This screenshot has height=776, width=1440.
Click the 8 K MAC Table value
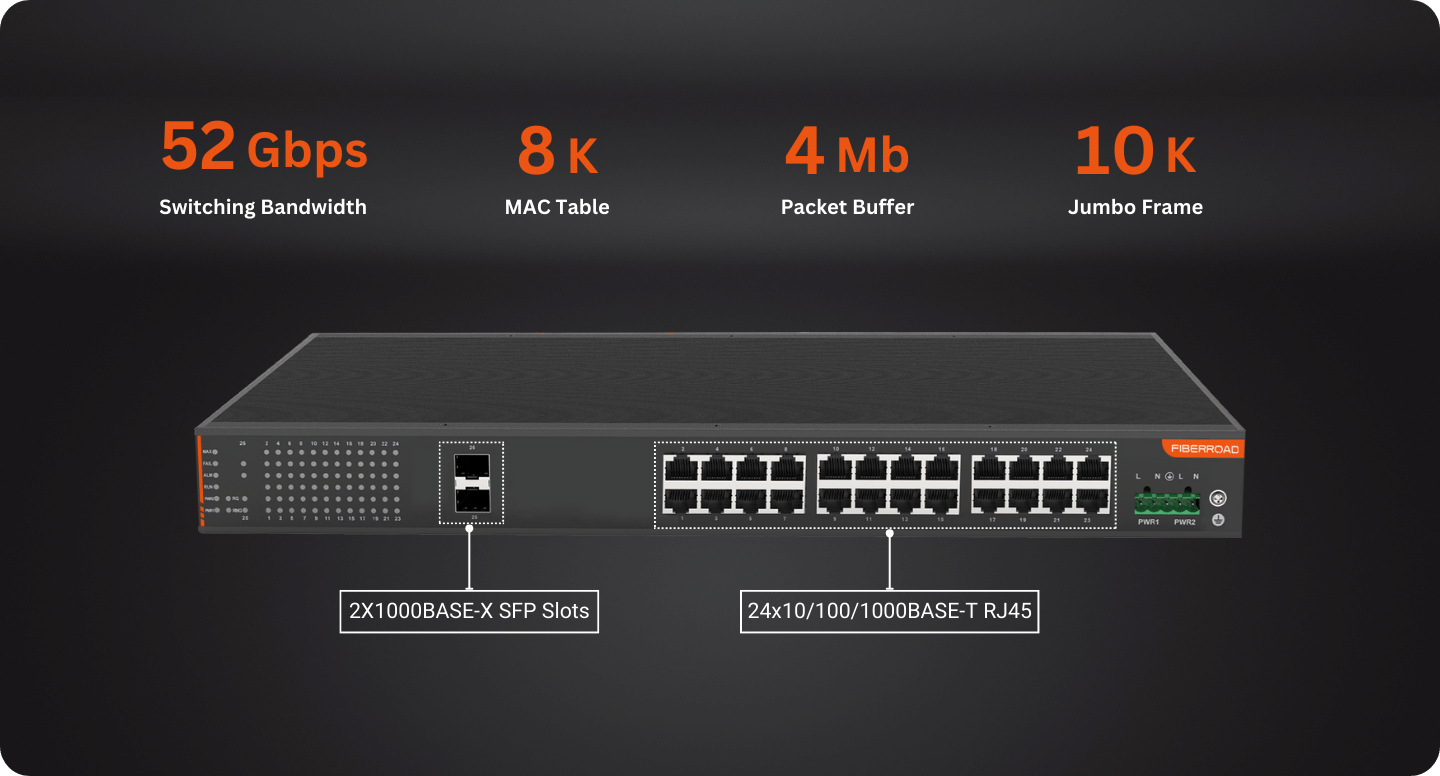tap(557, 152)
